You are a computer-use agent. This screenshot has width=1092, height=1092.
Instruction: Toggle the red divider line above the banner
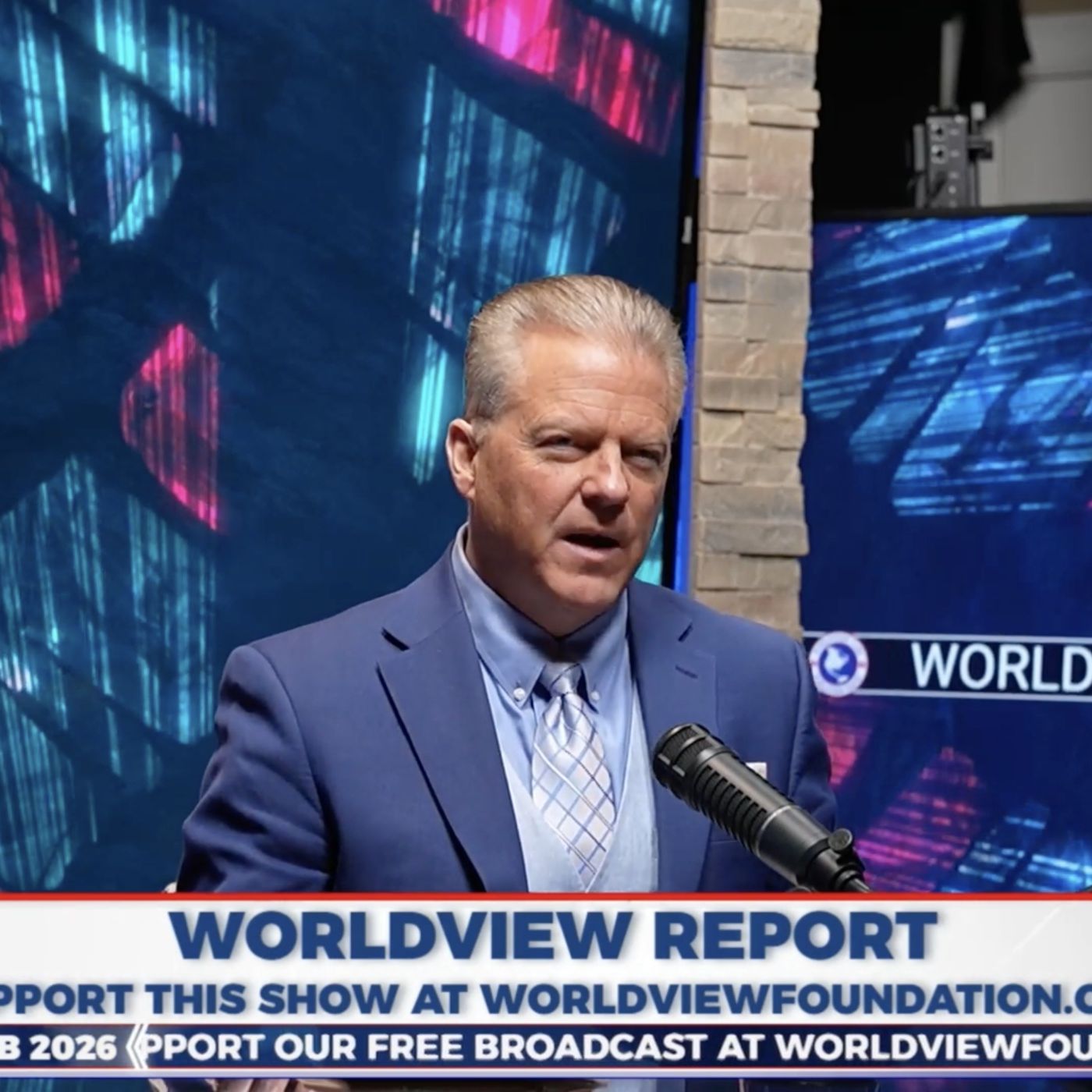(x=546, y=899)
